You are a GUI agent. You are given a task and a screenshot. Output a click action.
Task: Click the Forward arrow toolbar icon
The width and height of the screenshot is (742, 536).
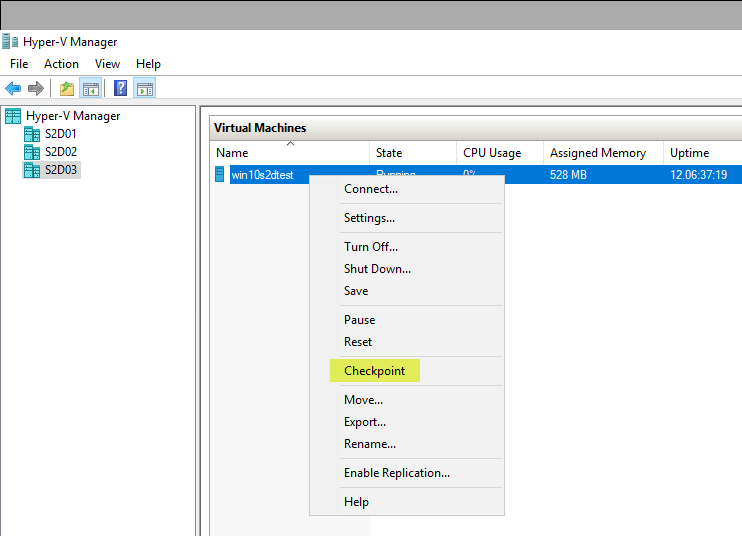pyautogui.click(x=36, y=88)
